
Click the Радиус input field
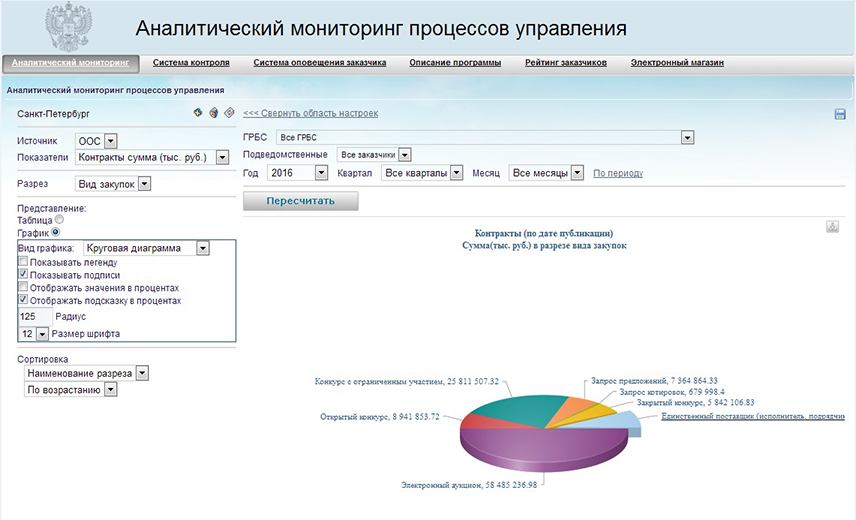point(35,316)
